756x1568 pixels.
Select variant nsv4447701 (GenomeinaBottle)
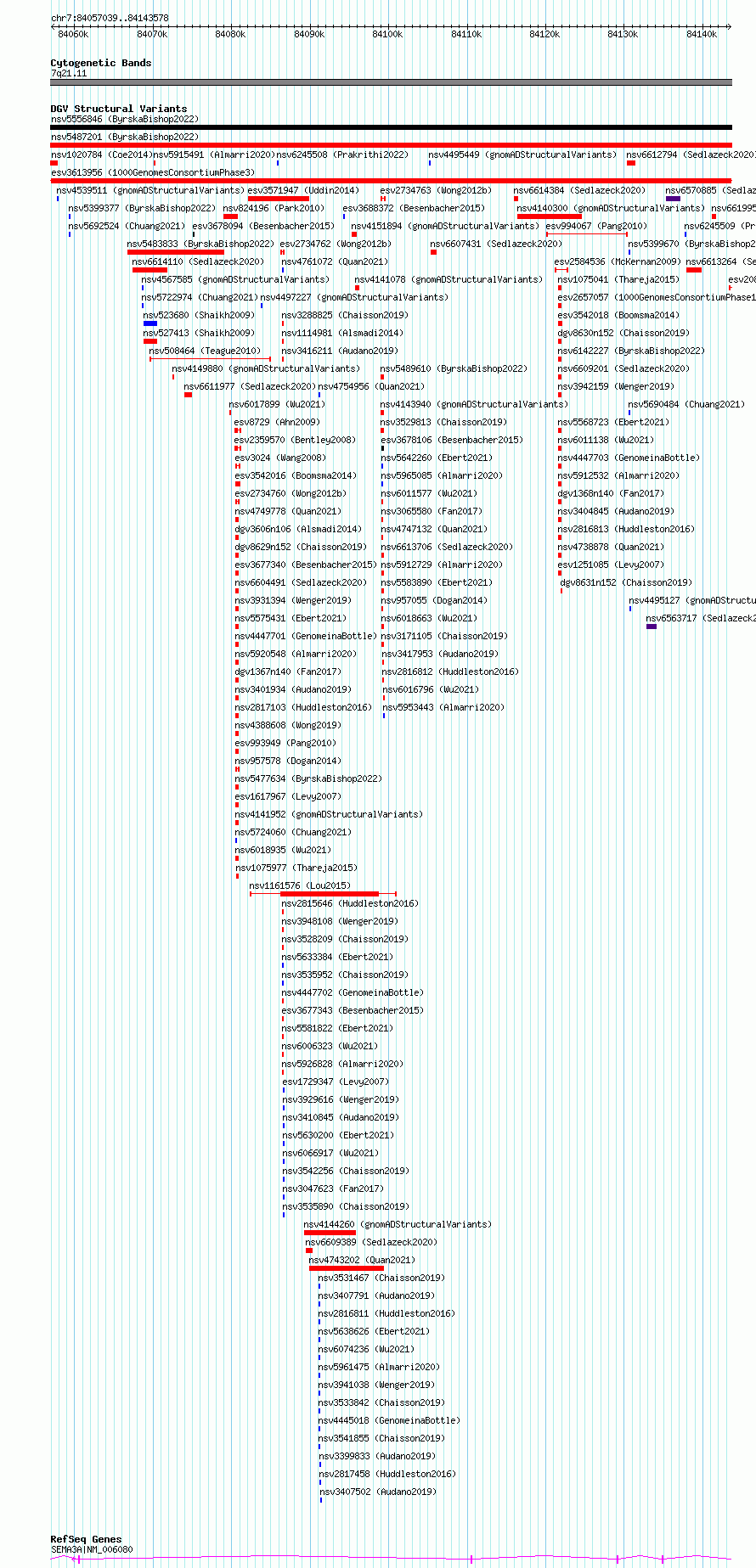(x=306, y=637)
